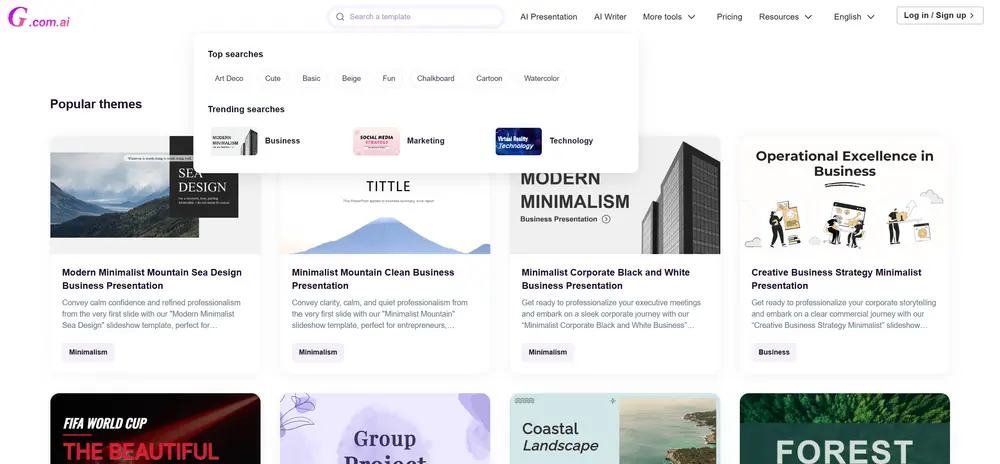Click Minimalism tag under Mountain Clean card
This screenshot has width=1000, height=464.
click(x=318, y=352)
